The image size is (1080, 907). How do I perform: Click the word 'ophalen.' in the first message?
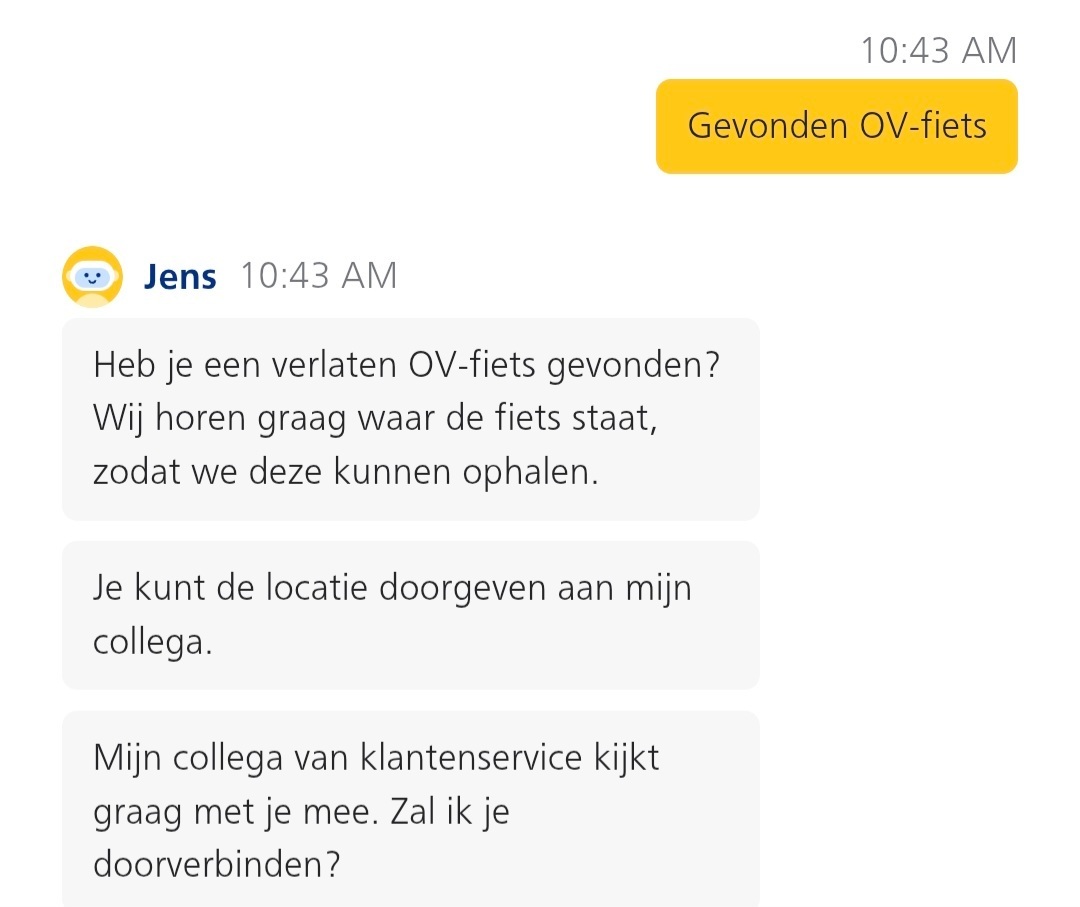point(530,472)
